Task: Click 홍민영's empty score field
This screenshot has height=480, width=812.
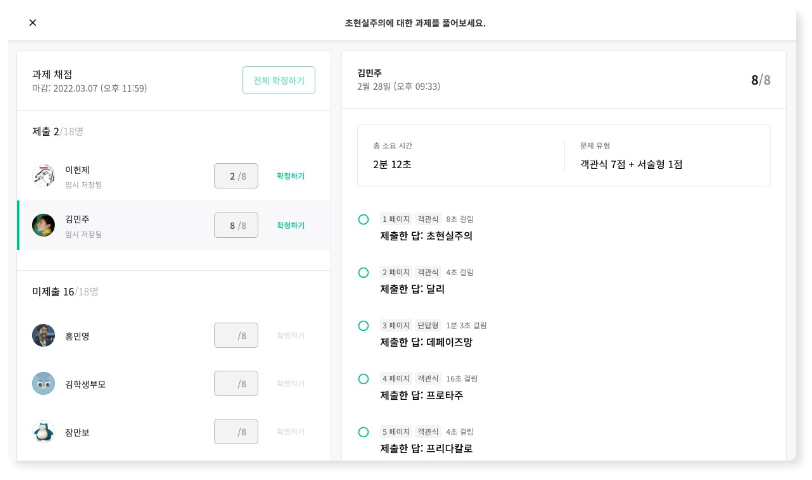Action: [x=236, y=336]
